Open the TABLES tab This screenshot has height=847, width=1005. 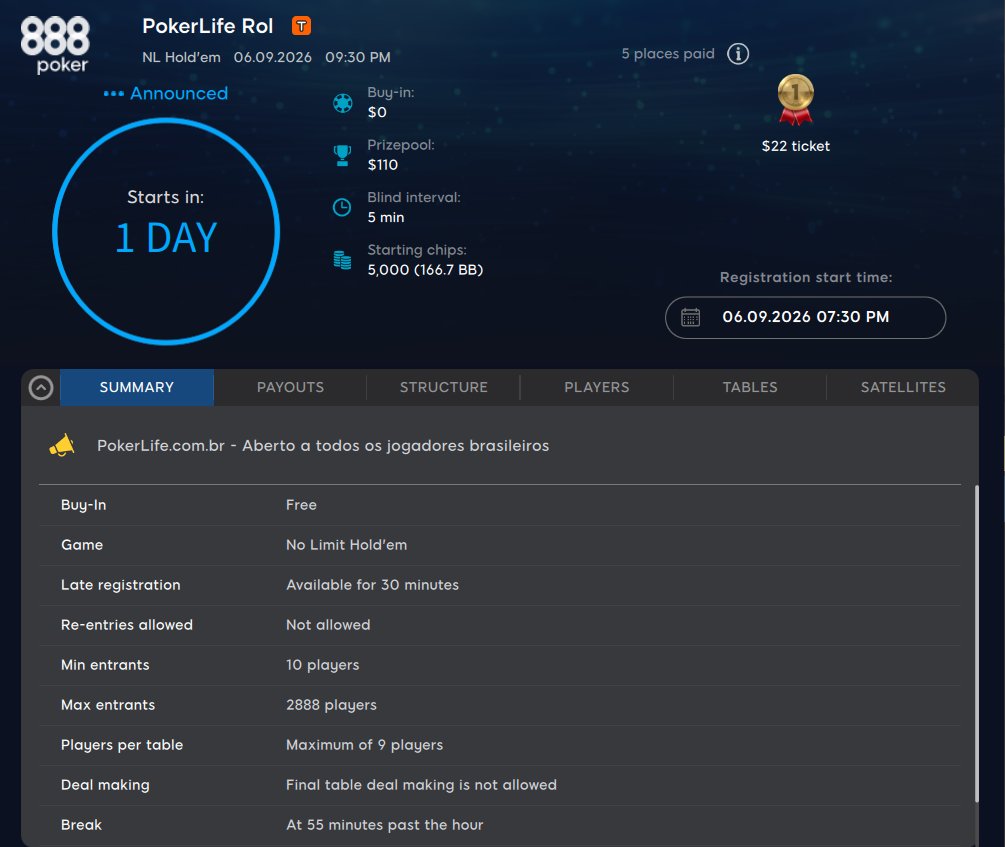coord(750,387)
